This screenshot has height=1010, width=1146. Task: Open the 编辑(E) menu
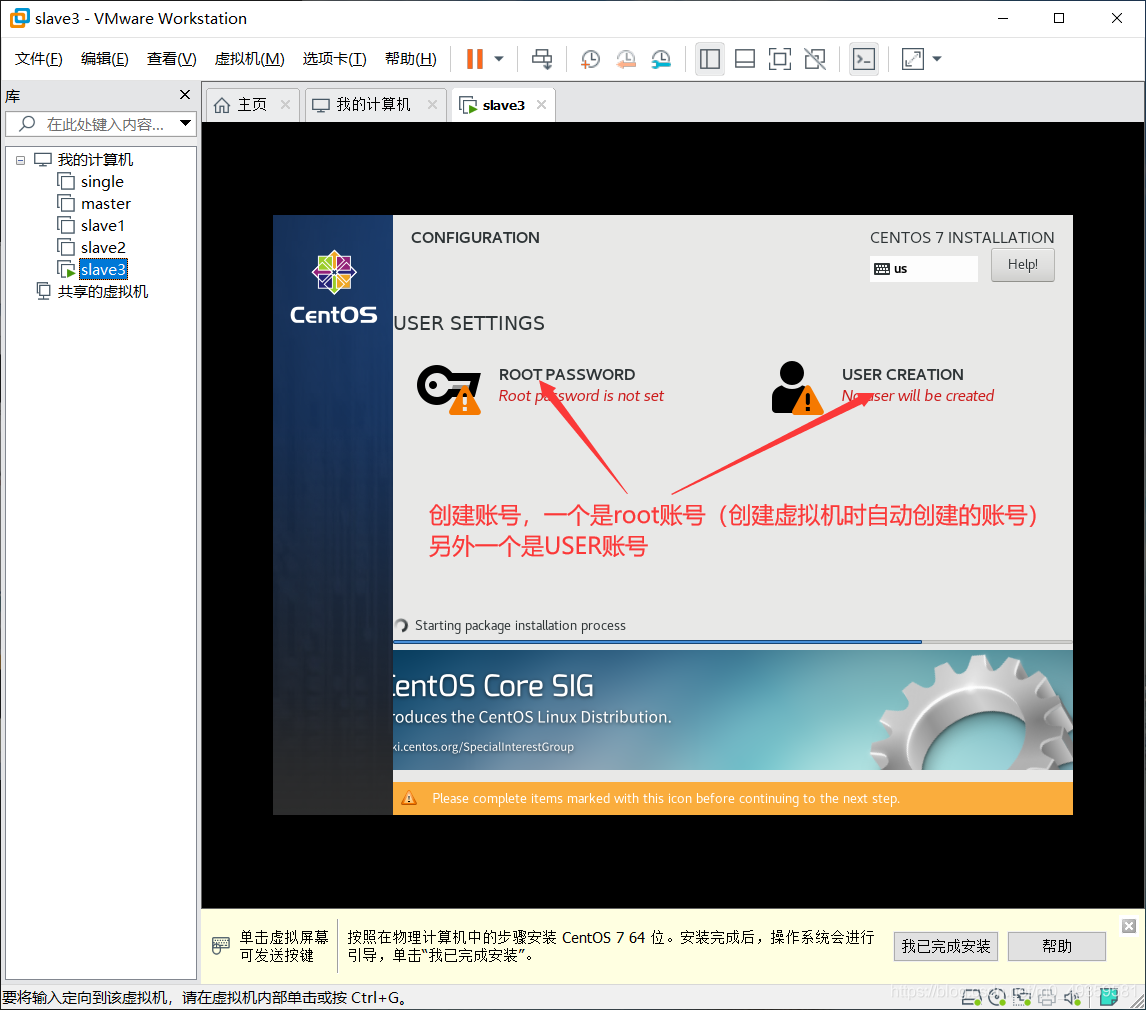[105, 59]
